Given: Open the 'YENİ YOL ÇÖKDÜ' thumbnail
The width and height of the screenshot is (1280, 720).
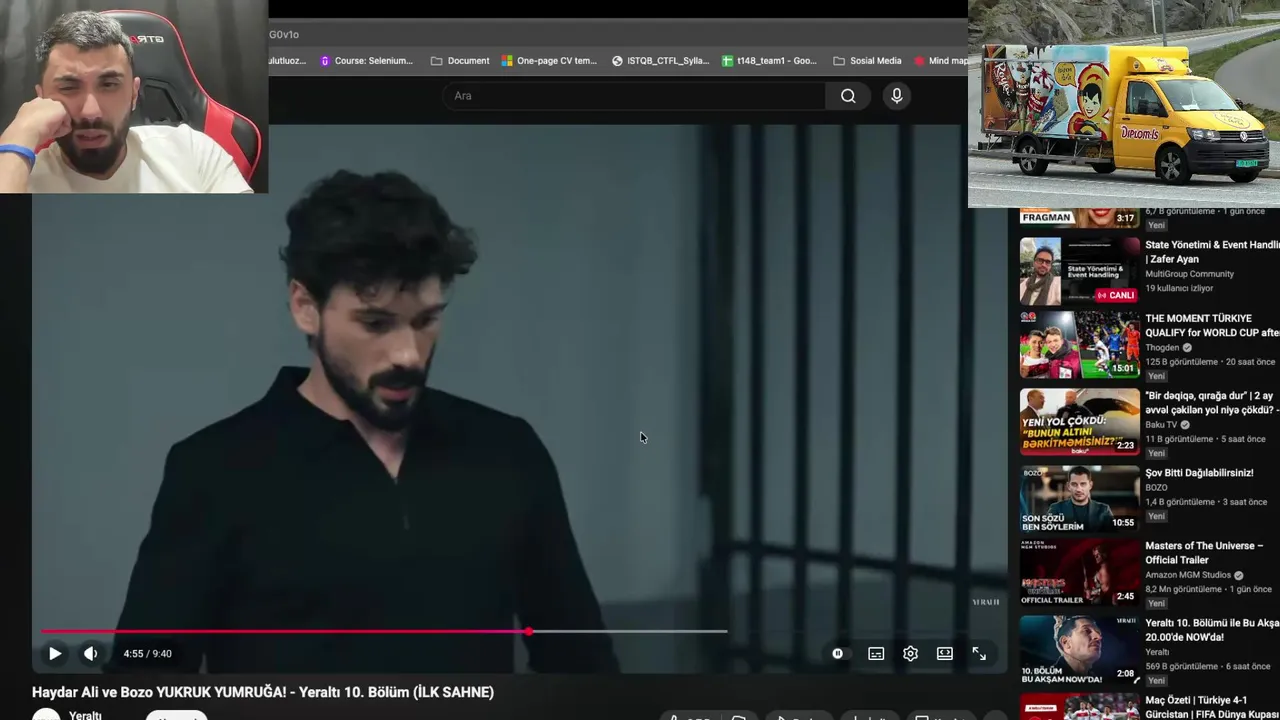Looking at the screenshot, I should [1079, 422].
